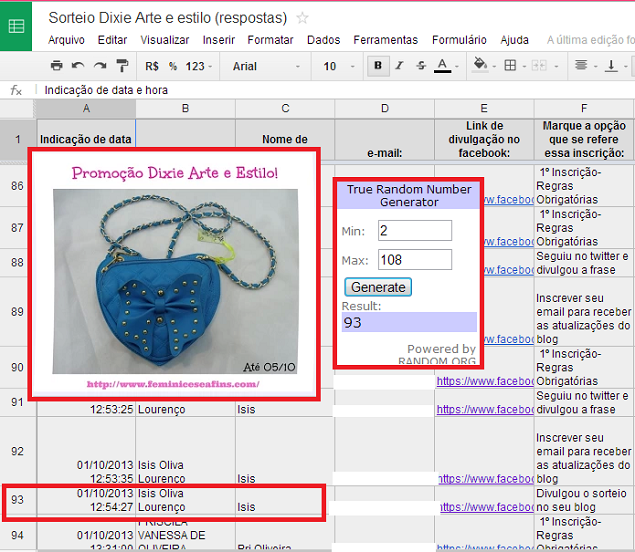Click the Min input field
This screenshot has height=552, width=635.
coord(415,230)
